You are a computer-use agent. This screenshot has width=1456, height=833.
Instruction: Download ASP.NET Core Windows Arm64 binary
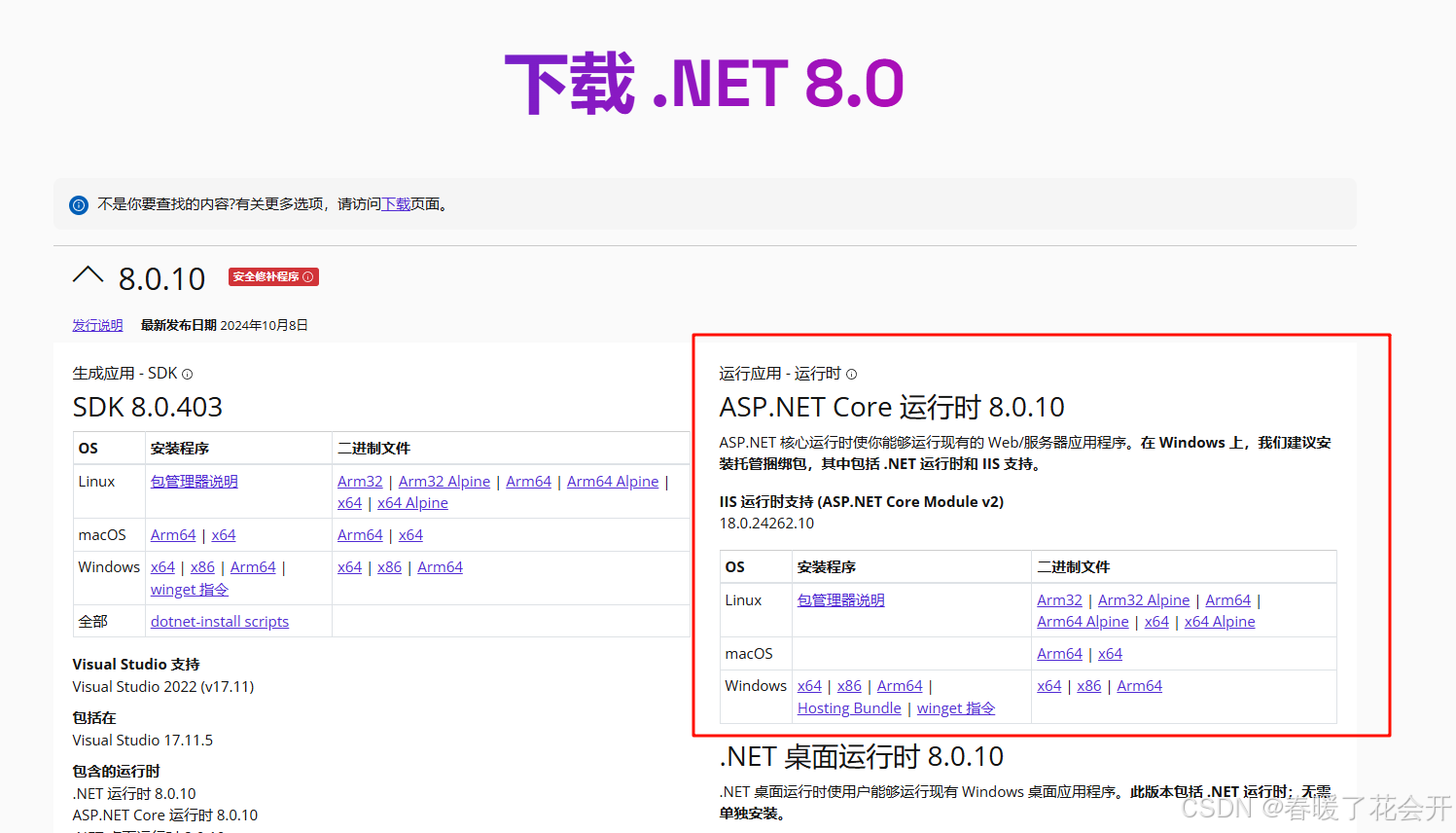click(1139, 686)
